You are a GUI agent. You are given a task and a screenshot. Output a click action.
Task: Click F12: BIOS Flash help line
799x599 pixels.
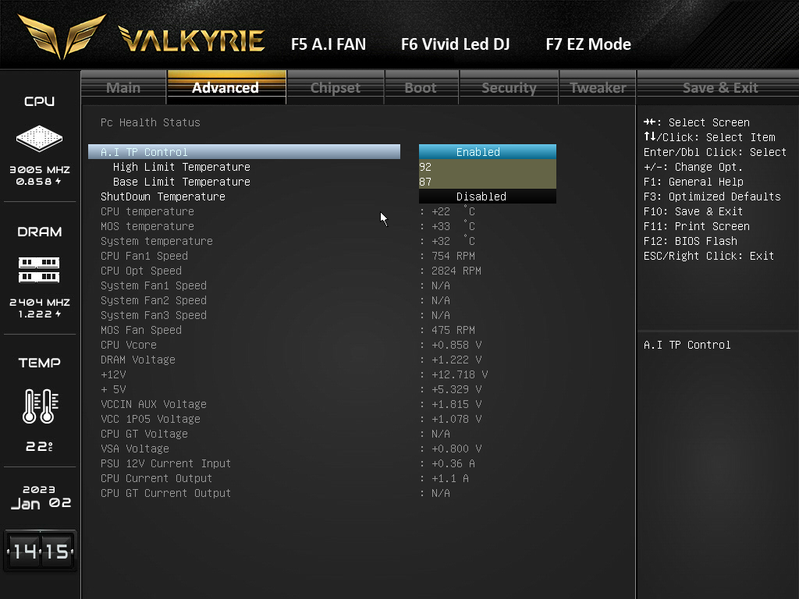(690, 241)
